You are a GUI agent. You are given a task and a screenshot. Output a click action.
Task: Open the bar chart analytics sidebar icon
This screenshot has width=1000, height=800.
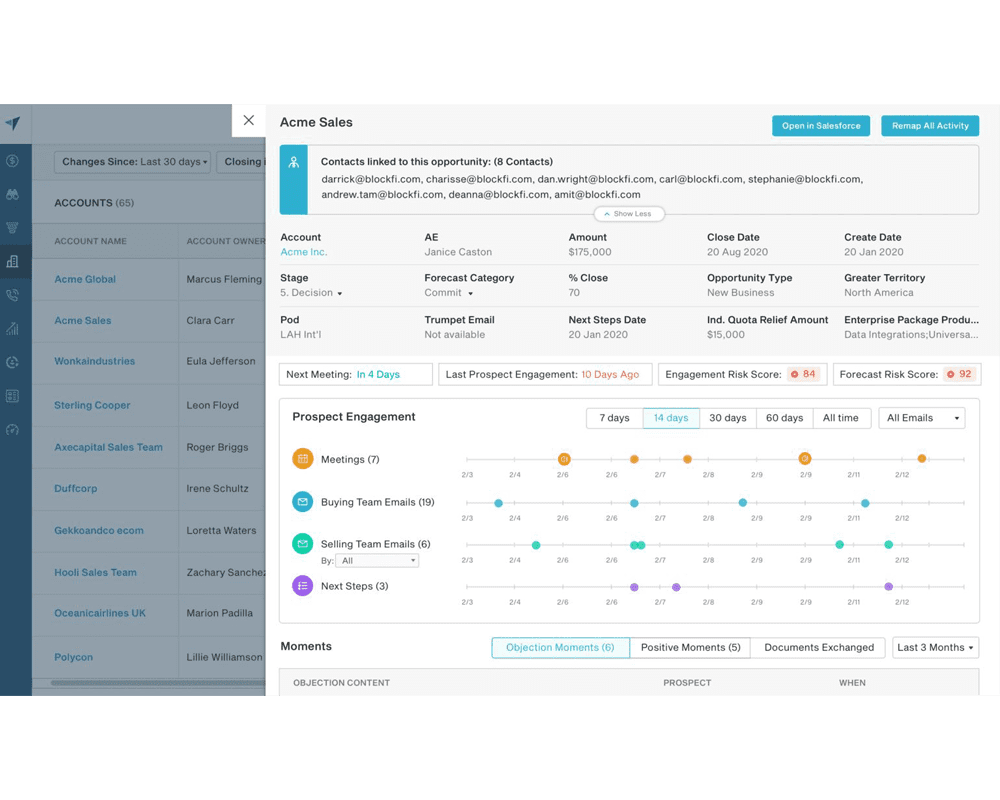click(12, 328)
